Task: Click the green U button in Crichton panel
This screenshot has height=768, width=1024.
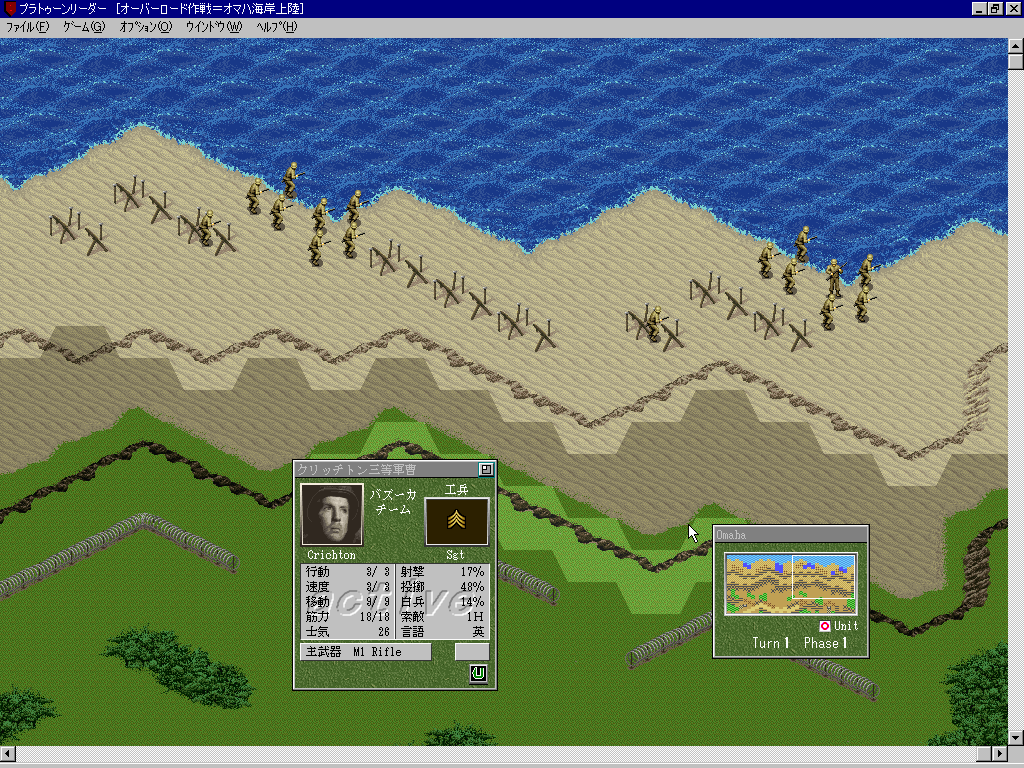Action: (479, 673)
